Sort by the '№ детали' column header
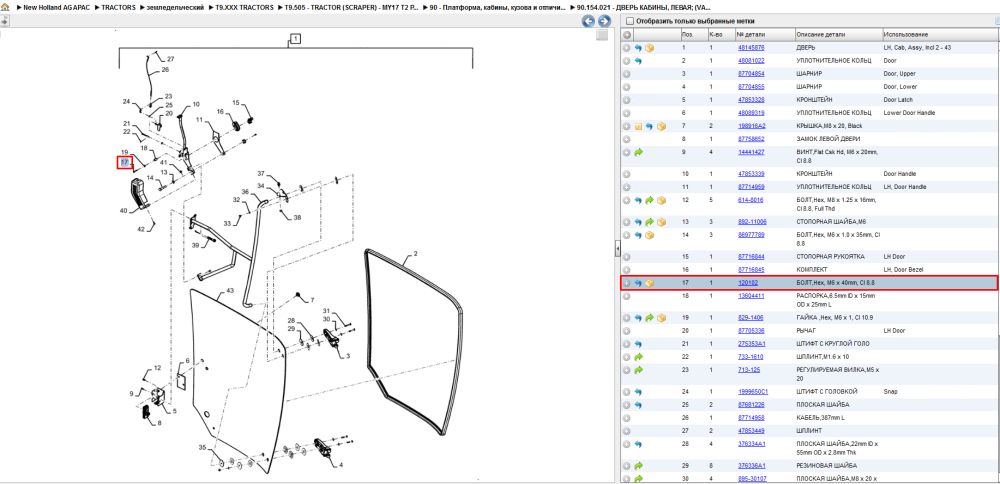This screenshot has height=484, width=1000. point(764,34)
